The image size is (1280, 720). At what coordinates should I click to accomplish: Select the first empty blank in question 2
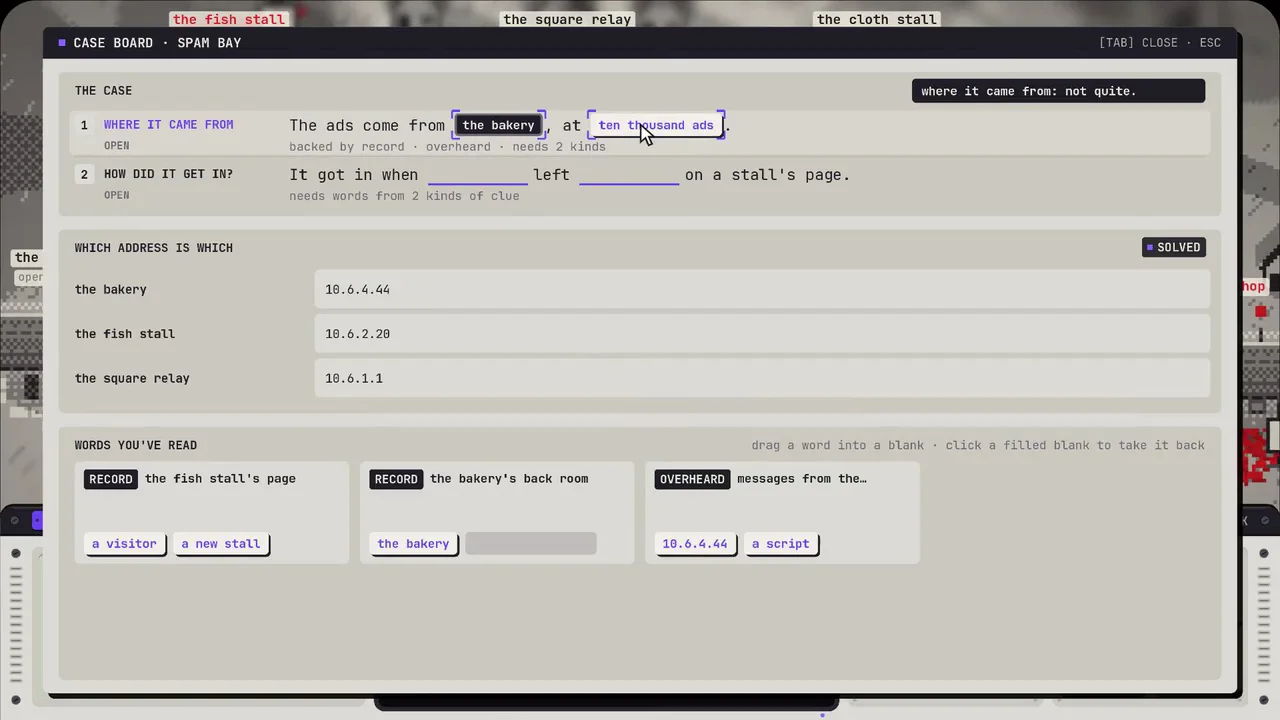477,174
